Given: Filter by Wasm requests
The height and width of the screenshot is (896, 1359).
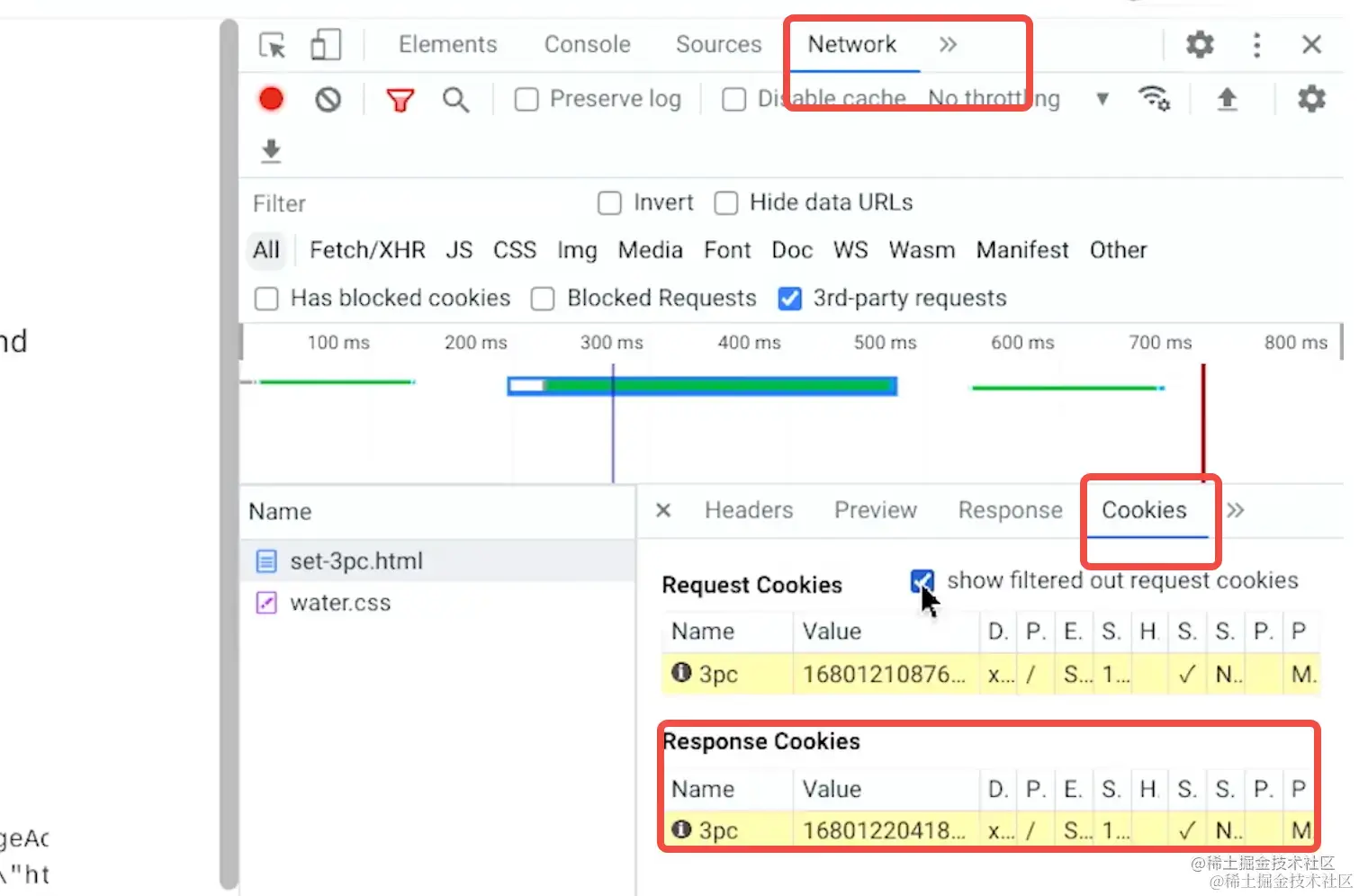Looking at the screenshot, I should 922,250.
